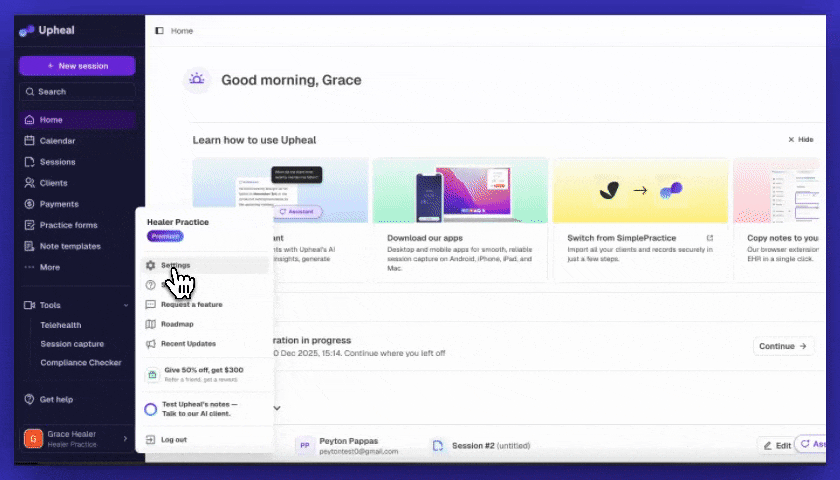The image size is (840, 480).
Task: Click the New session button
Action: pos(77,66)
